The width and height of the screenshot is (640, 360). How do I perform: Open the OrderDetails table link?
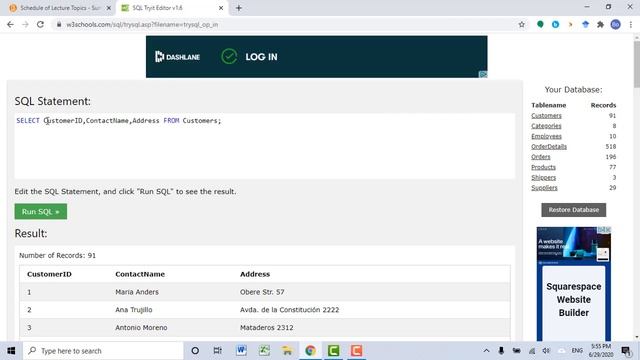pos(549,147)
